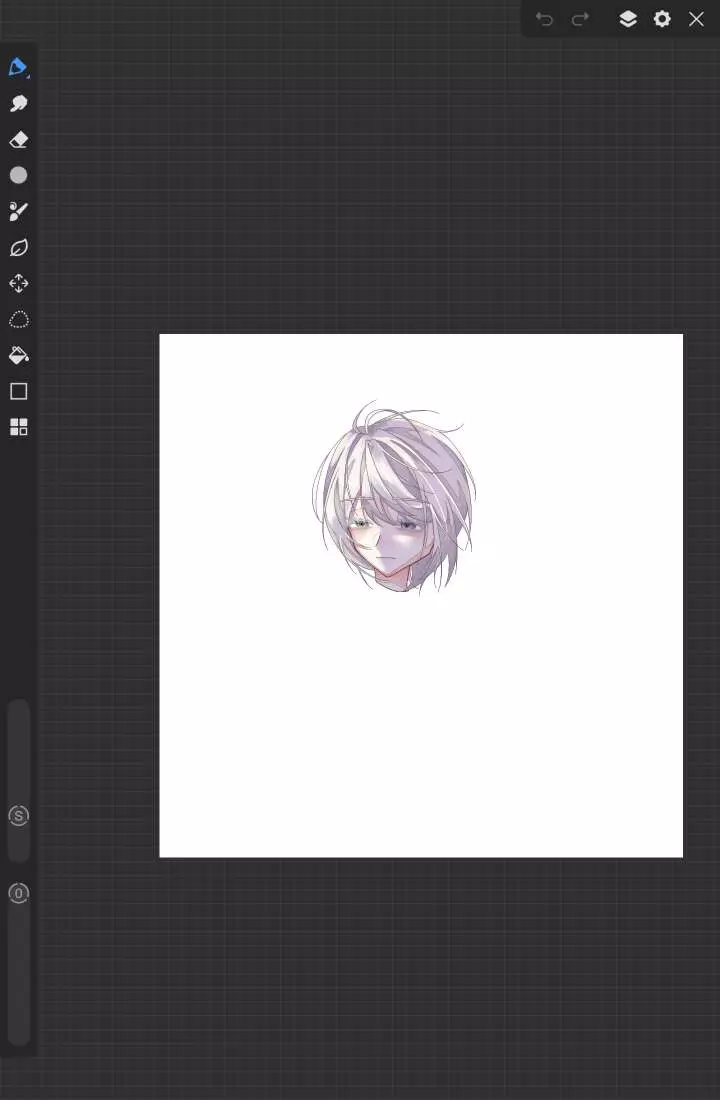Image resolution: width=720 pixels, height=1100 pixels.
Task: Open the settings gear menu
Action: (x=662, y=19)
